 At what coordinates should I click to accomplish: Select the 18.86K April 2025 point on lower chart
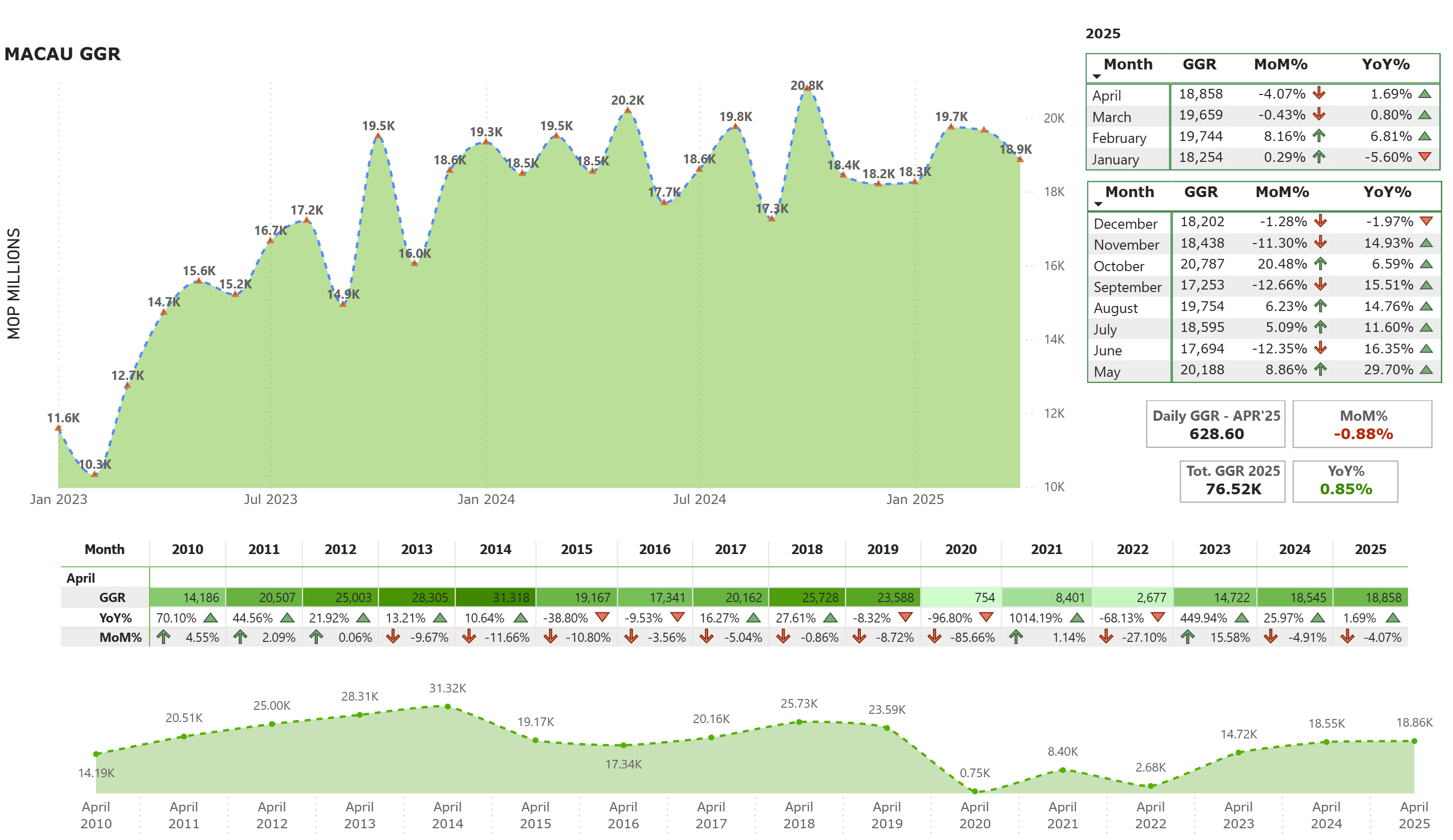pyautogui.click(x=1414, y=741)
